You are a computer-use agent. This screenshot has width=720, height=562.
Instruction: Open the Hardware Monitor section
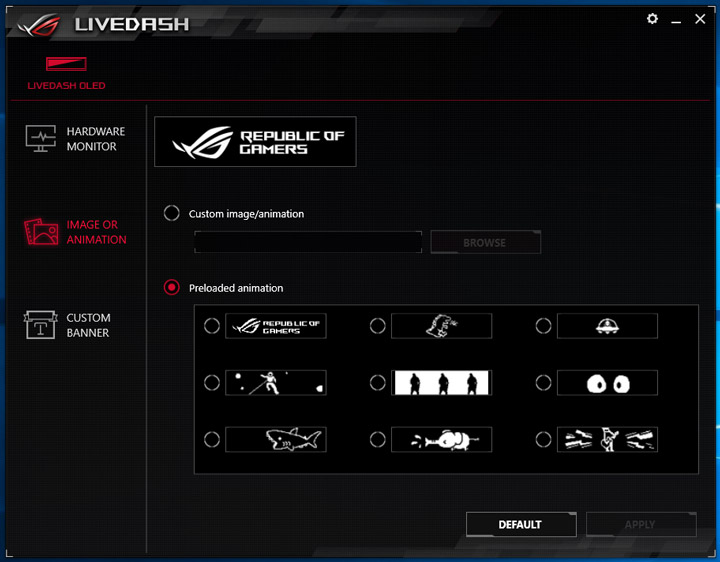(75, 139)
